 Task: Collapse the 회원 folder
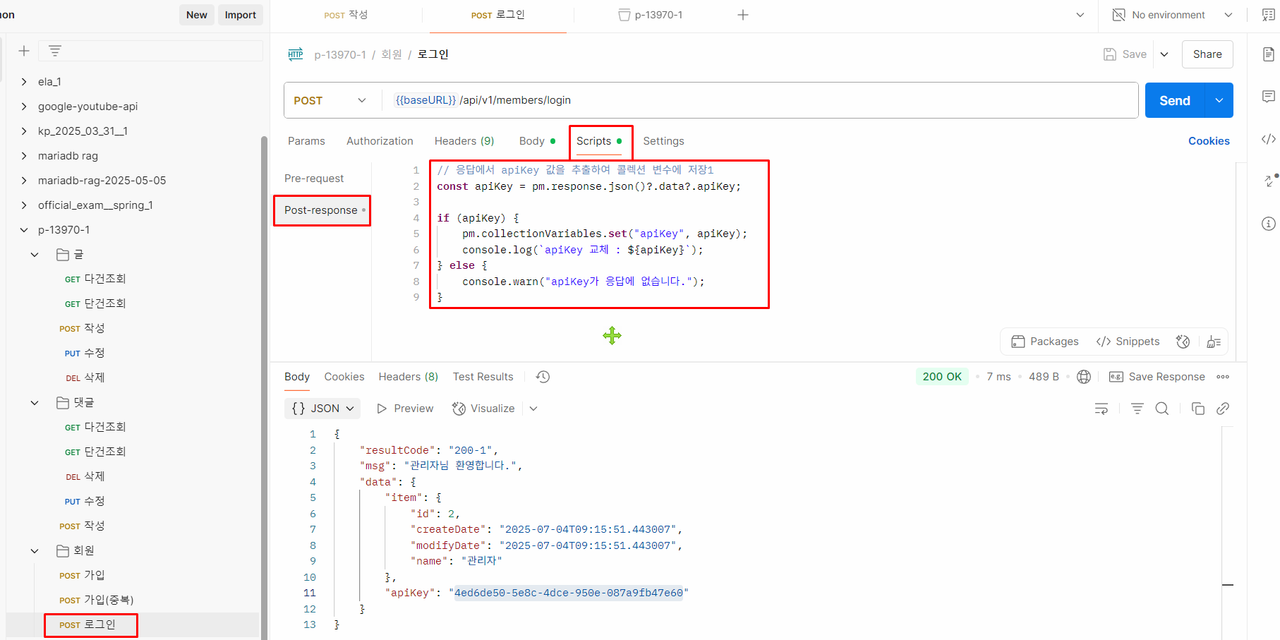pos(35,550)
